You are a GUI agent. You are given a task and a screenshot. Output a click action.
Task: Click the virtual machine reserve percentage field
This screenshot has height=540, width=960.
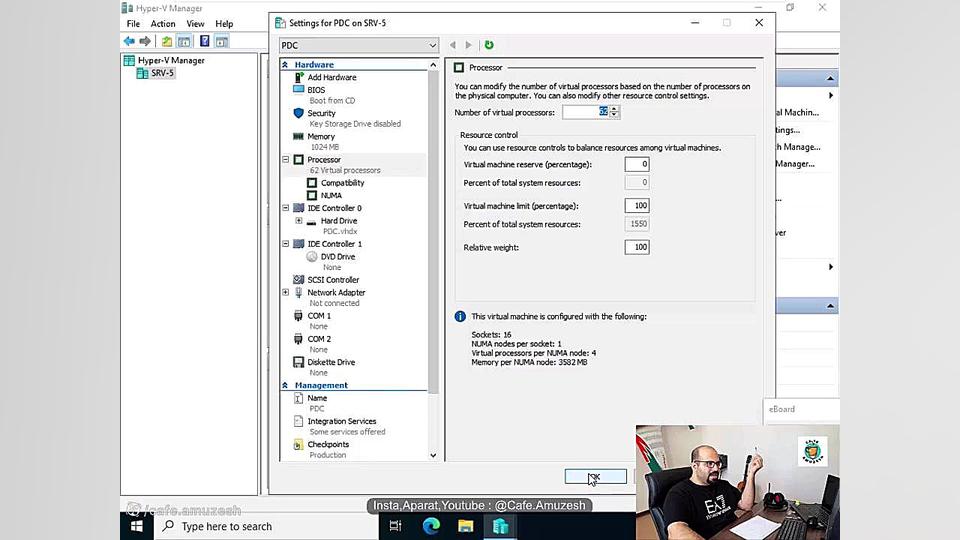tap(637, 164)
